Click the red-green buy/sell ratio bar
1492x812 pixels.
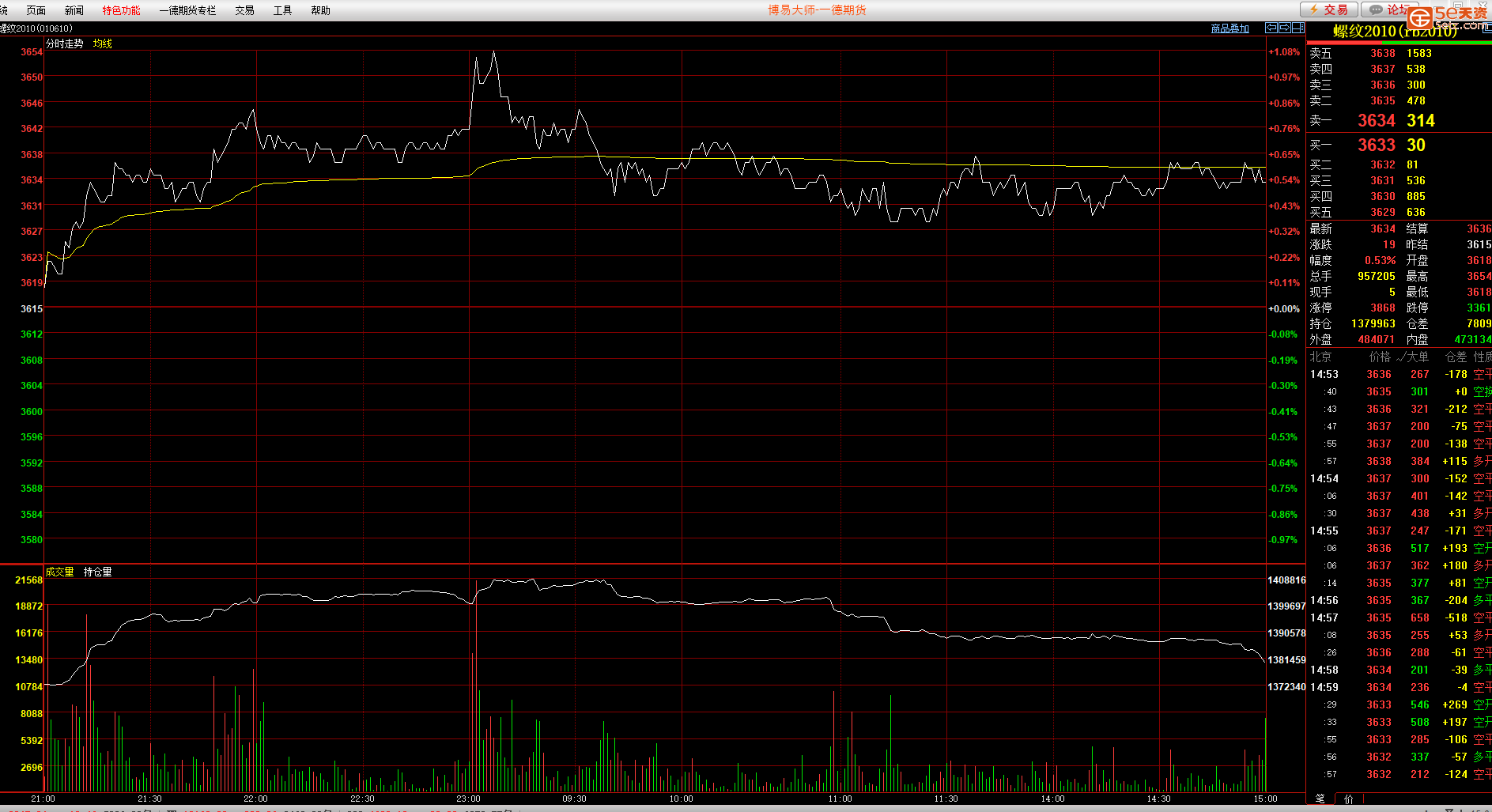[1398, 43]
